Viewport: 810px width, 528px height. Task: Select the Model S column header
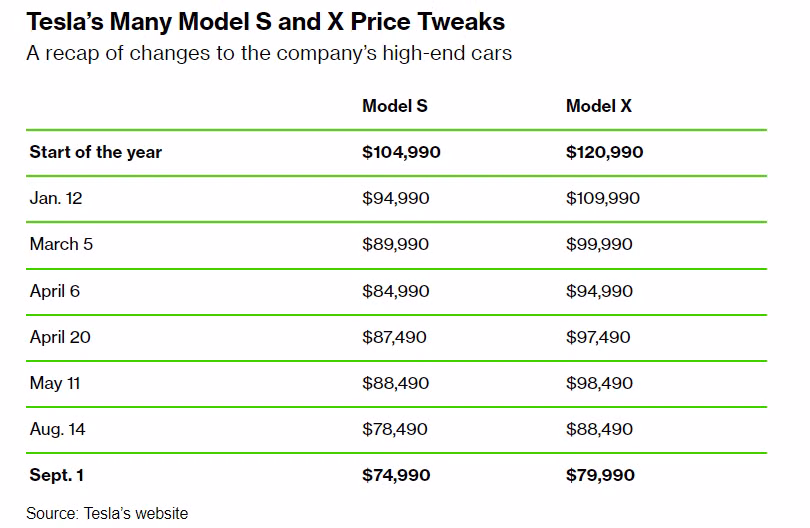tap(394, 106)
